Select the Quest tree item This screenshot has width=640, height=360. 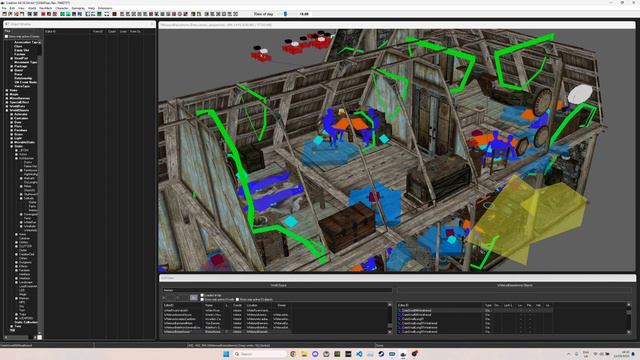coord(19,70)
